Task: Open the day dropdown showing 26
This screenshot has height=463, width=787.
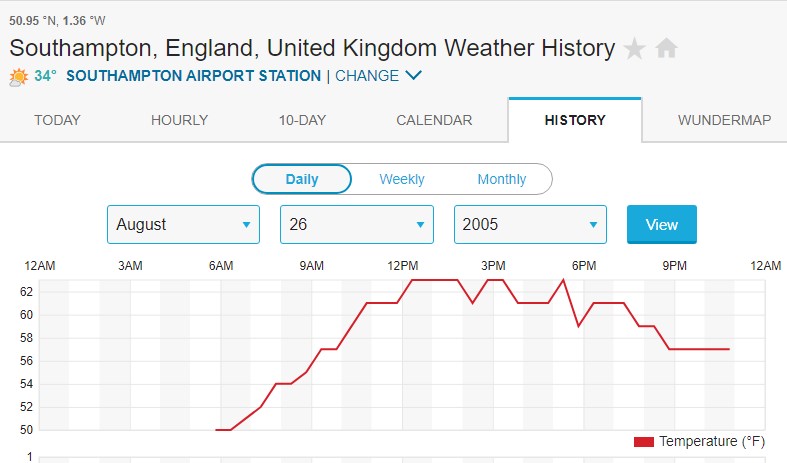Action: pos(357,225)
